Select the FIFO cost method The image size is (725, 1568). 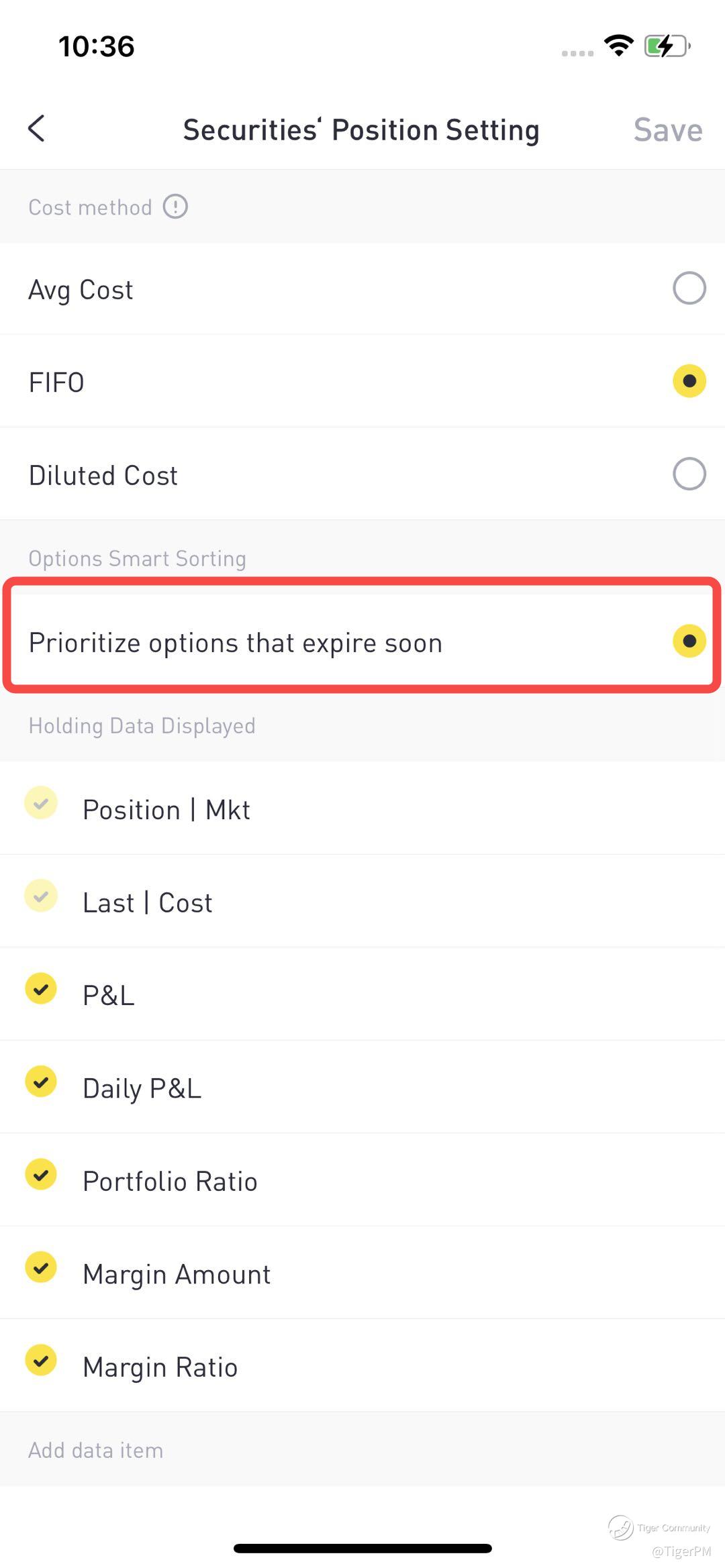pyautogui.click(x=689, y=381)
